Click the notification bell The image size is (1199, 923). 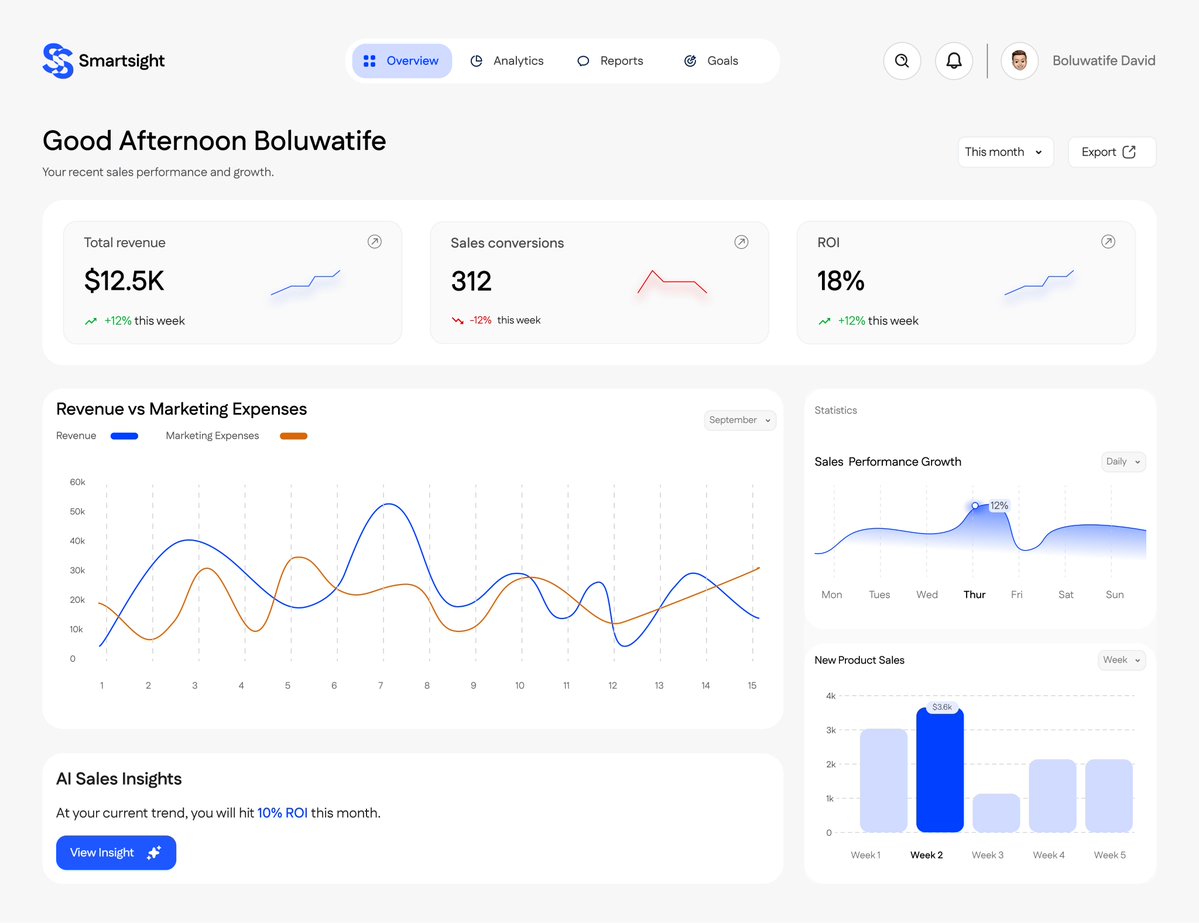tap(954, 61)
